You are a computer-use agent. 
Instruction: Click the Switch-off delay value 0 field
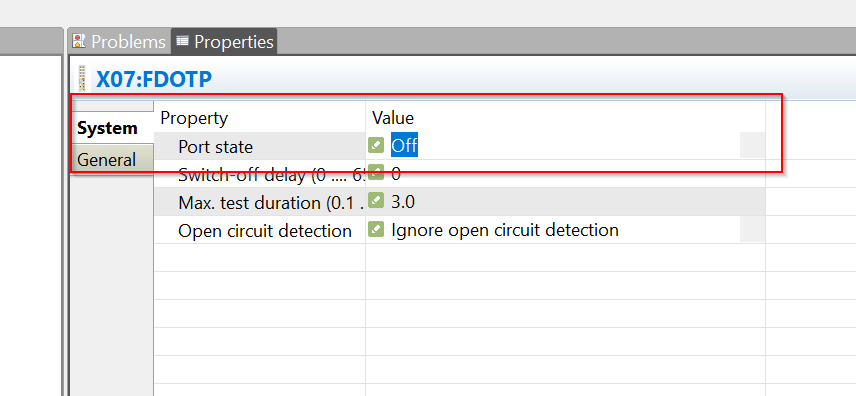(x=565, y=174)
